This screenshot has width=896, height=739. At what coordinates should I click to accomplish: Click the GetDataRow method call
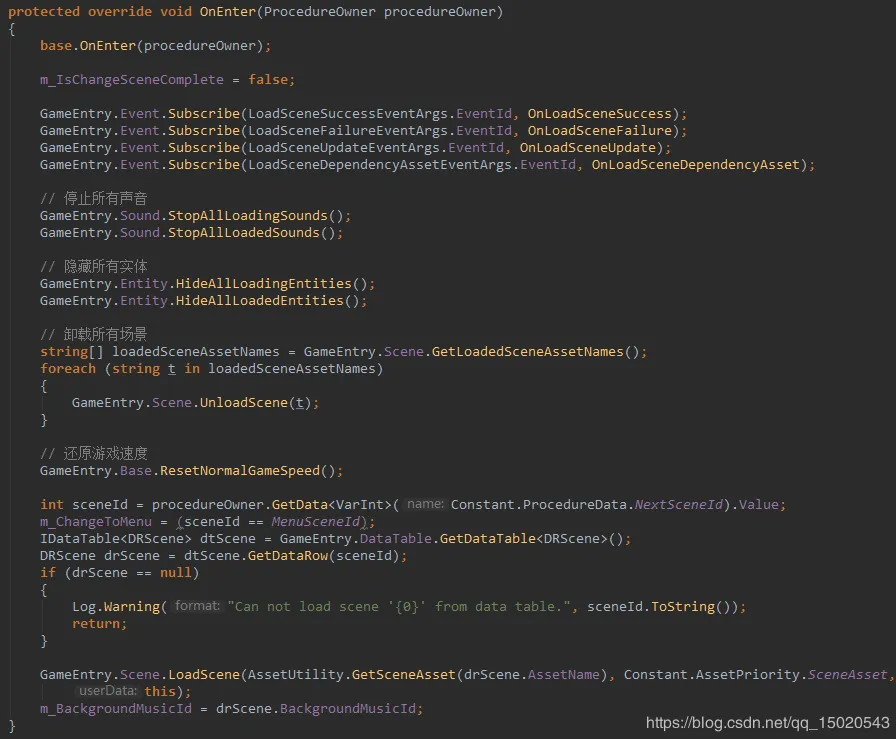287,556
